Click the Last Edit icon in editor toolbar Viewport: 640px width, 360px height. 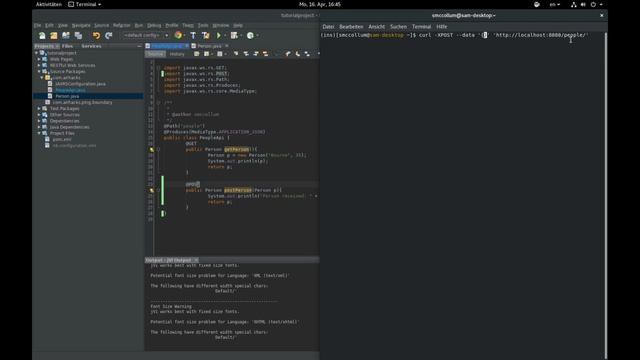pos(197,54)
